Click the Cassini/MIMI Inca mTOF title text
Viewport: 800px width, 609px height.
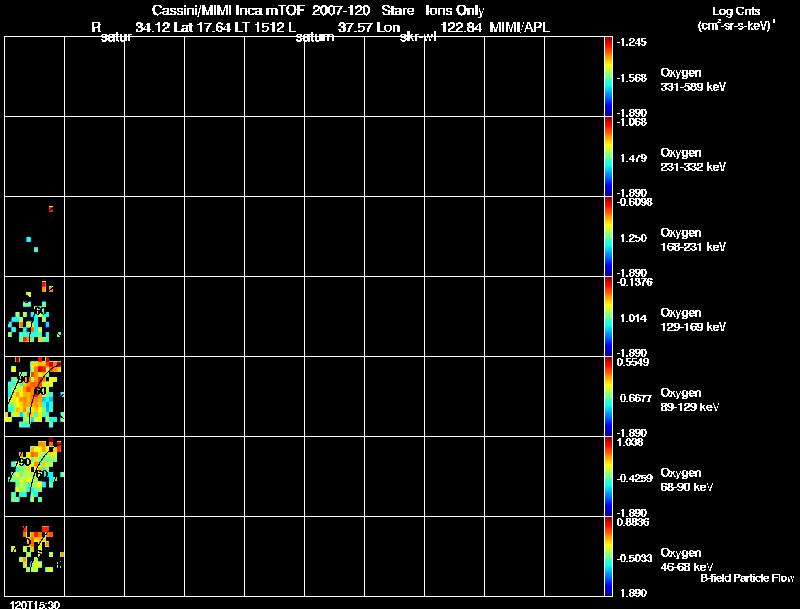(228, 11)
